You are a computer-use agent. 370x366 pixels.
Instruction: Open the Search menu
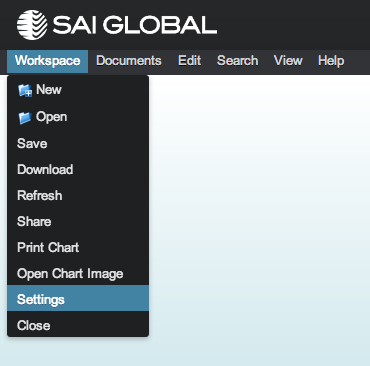coord(237,61)
